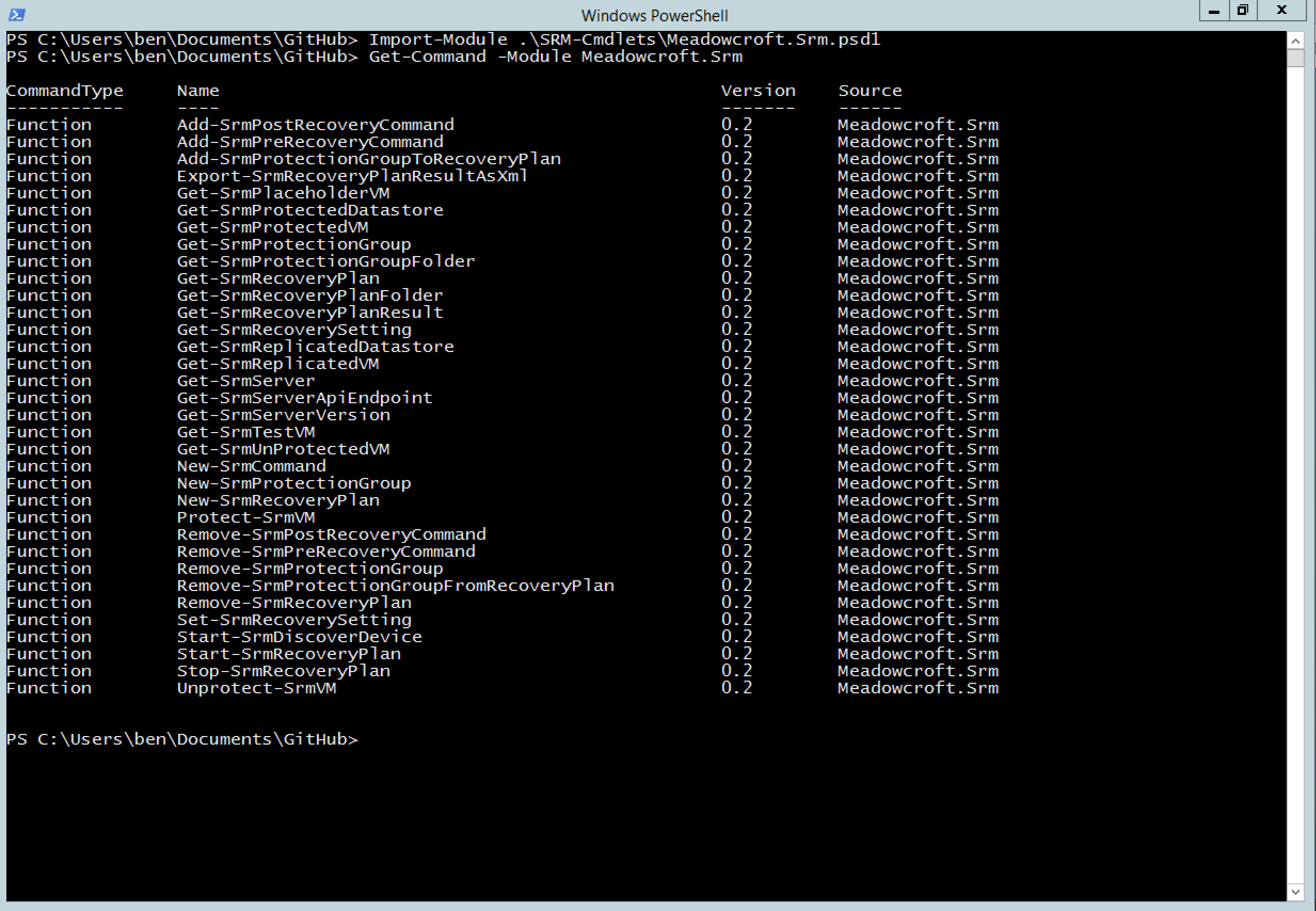Click Get-SrmPlaceholderVM entry

(283, 194)
